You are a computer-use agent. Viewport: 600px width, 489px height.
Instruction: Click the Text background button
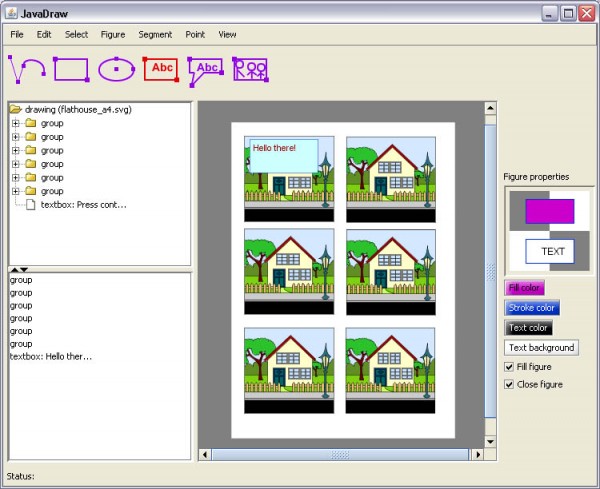541,348
